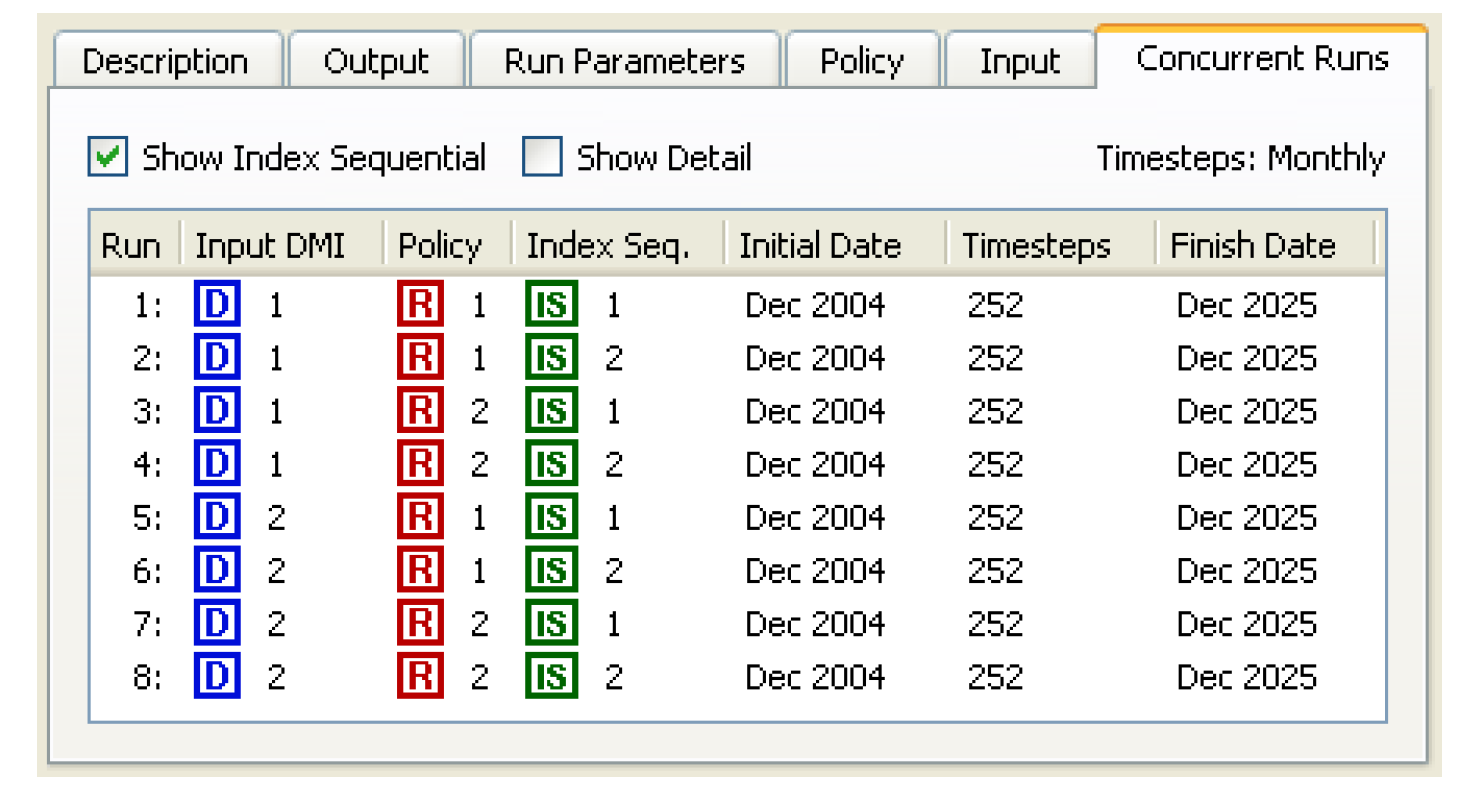Switch to the Input tab
The height and width of the screenshot is (788, 1463).
[x=1019, y=62]
